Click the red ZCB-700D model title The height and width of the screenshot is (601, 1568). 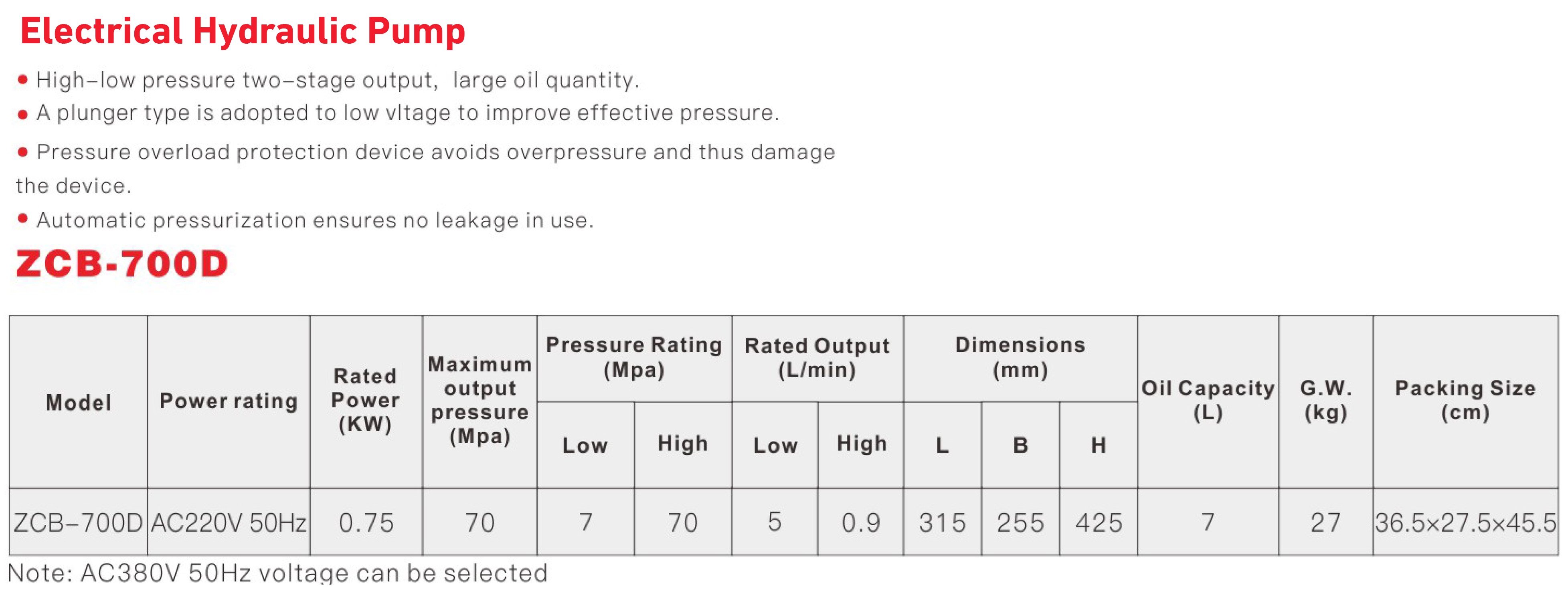(x=122, y=264)
